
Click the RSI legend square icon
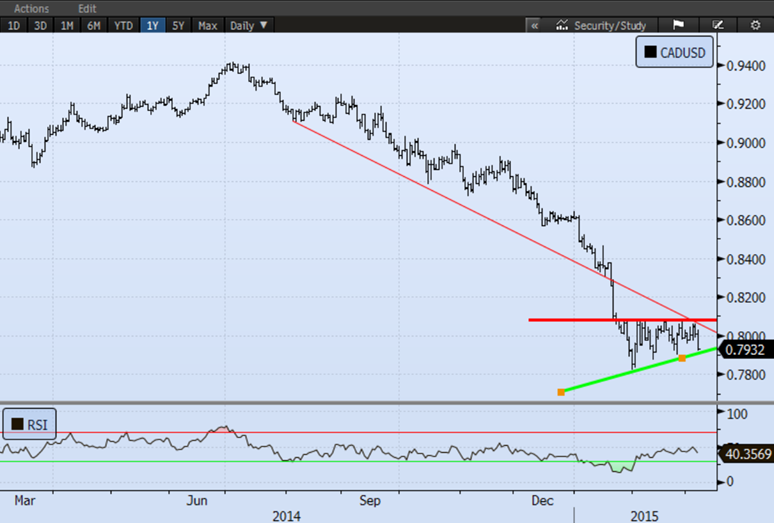16,424
